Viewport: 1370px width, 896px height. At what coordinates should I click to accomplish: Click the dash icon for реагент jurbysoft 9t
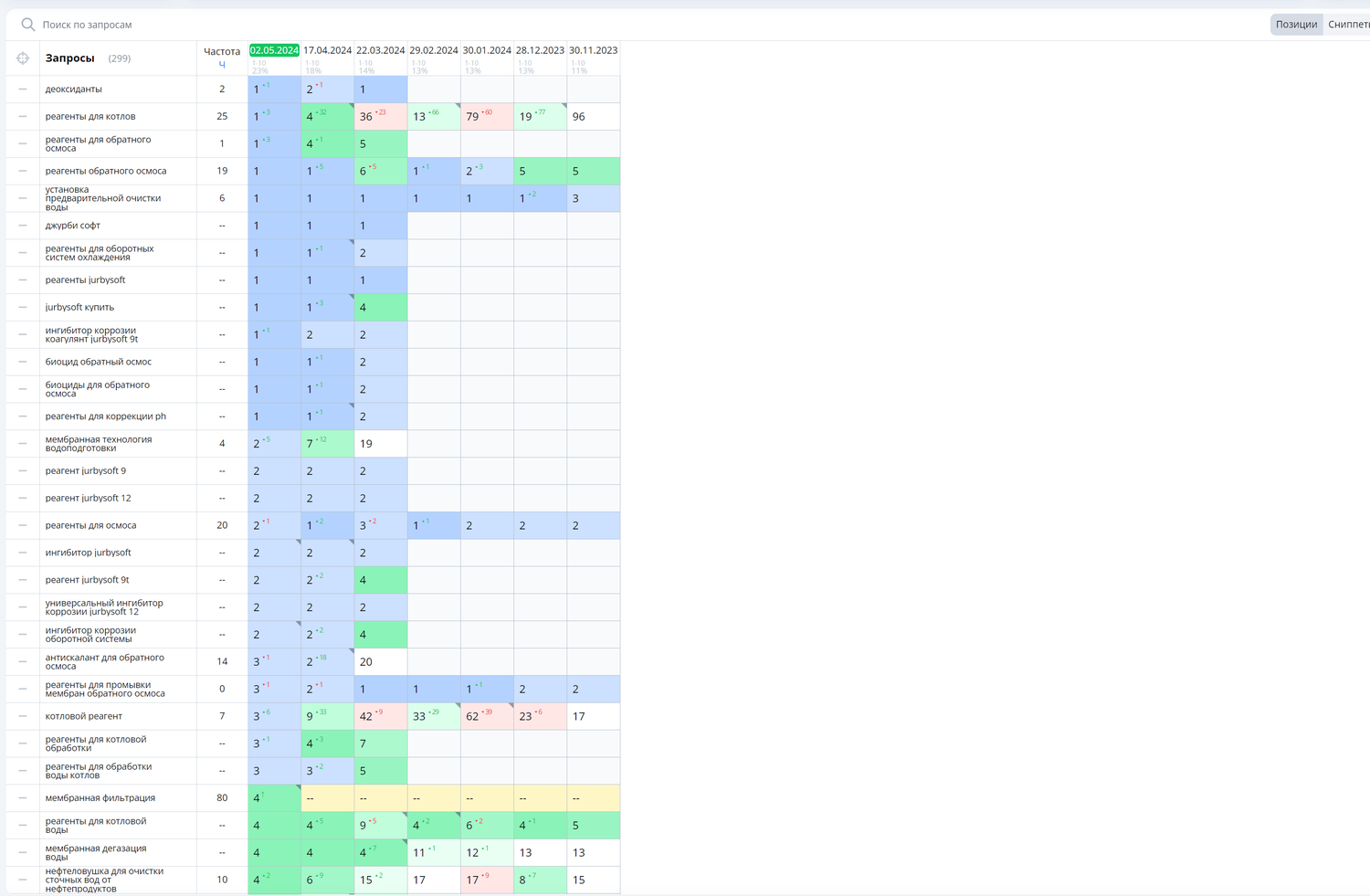pos(23,580)
